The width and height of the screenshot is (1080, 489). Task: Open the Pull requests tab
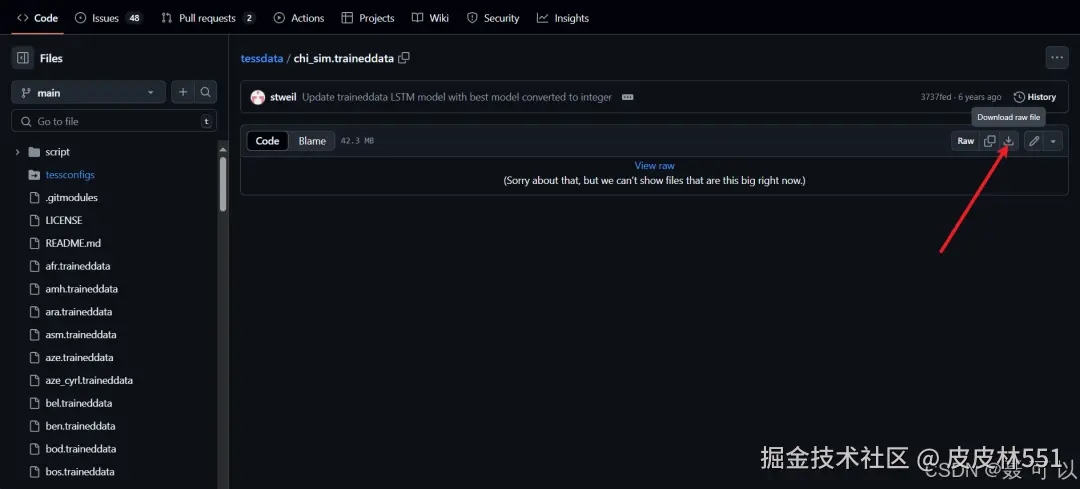point(208,18)
